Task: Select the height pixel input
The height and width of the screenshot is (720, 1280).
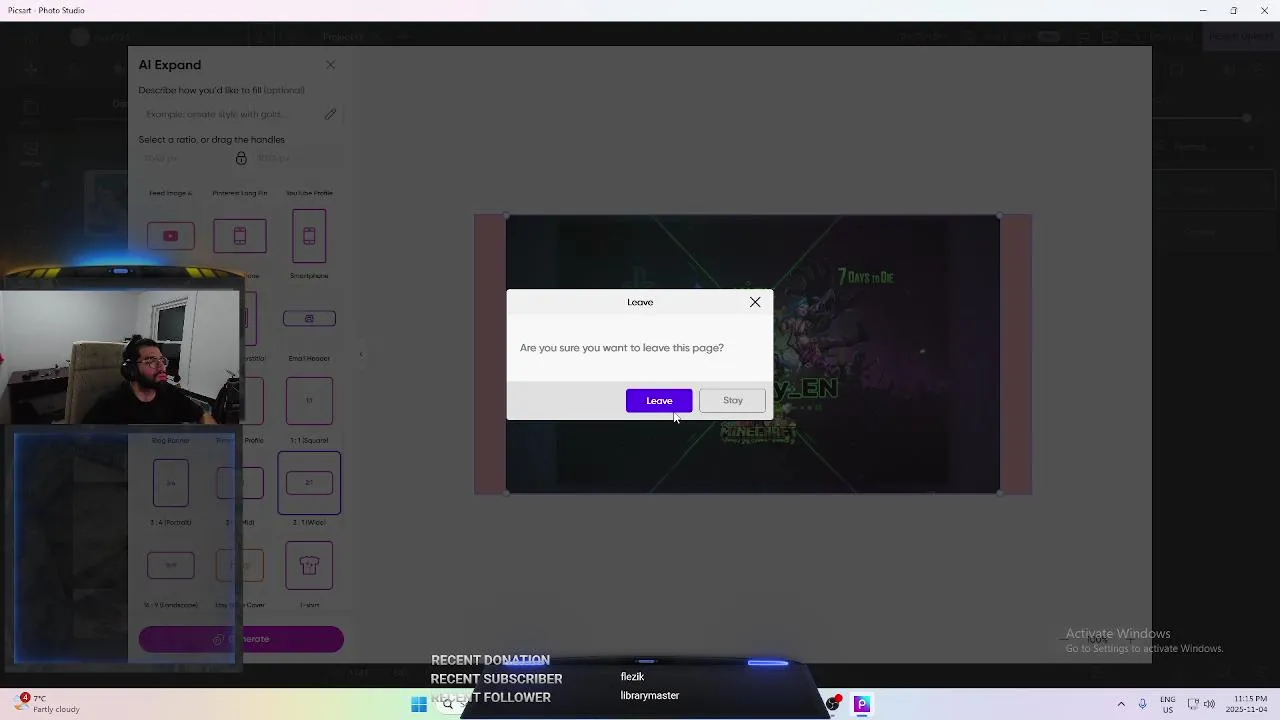Action: pyautogui.click(x=297, y=158)
